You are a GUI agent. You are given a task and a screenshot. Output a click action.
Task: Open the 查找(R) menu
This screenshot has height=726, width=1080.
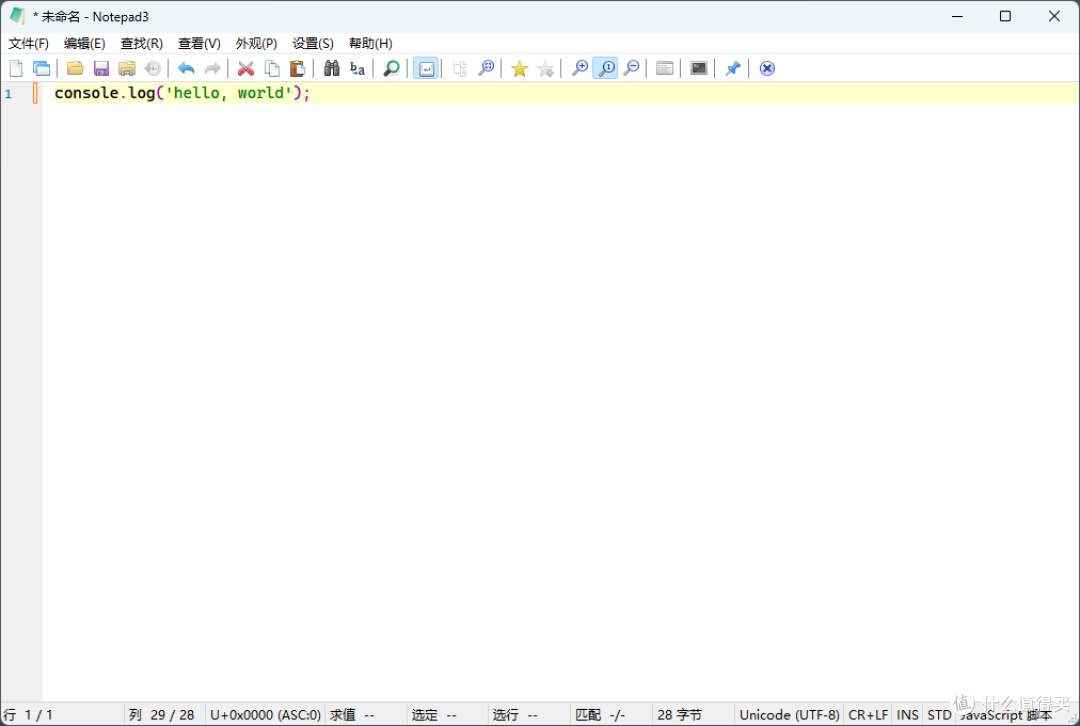(x=141, y=43)
